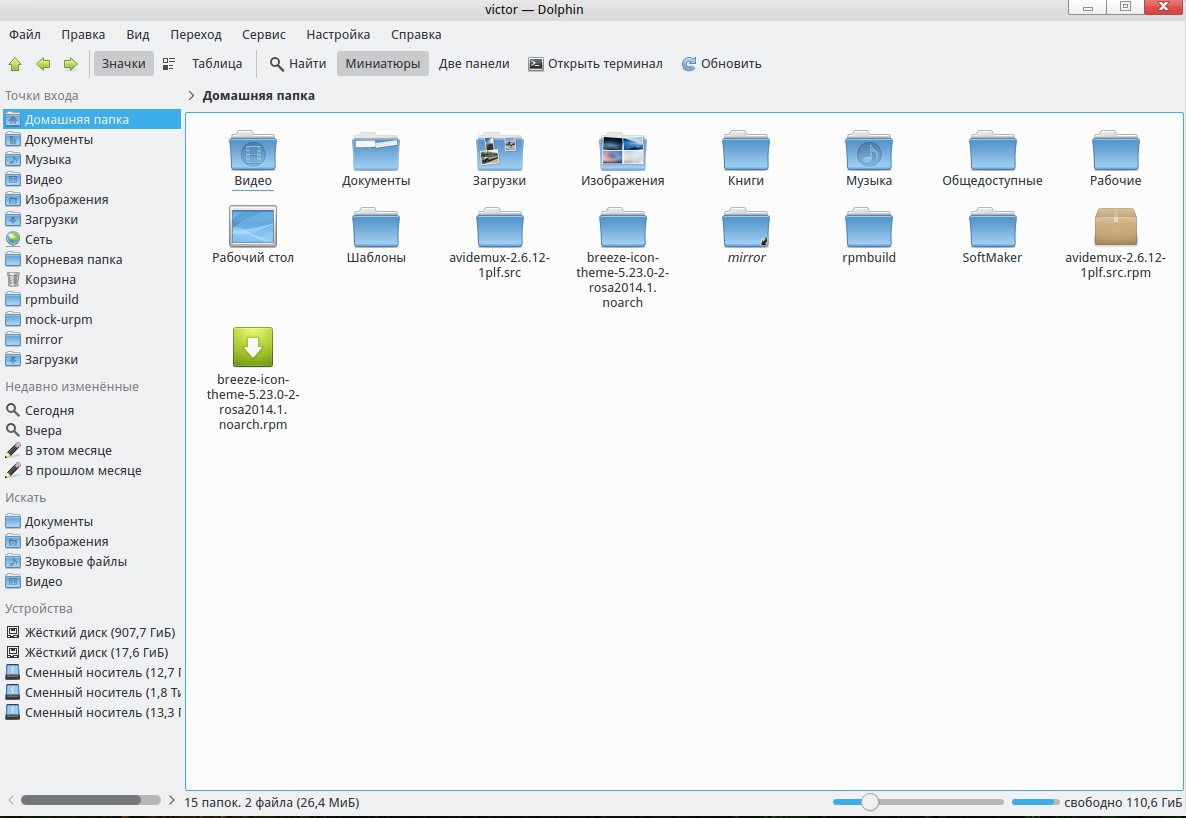Open the breeze-icon-theme noarch.rpm file
This screenshot has width=1186, height=818.
click(x=252, y=348)
